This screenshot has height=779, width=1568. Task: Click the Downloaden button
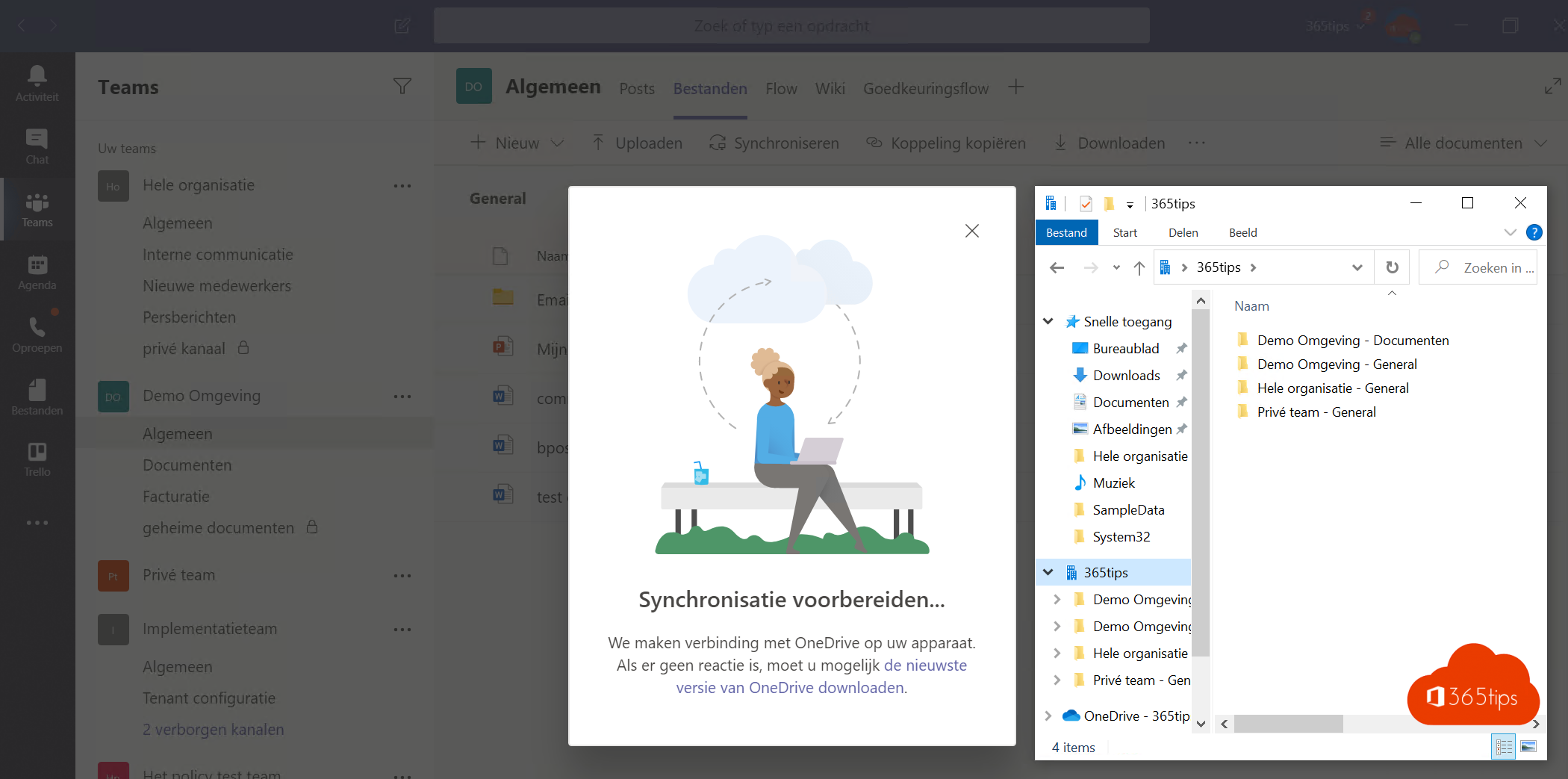[x=1110, y=143]
